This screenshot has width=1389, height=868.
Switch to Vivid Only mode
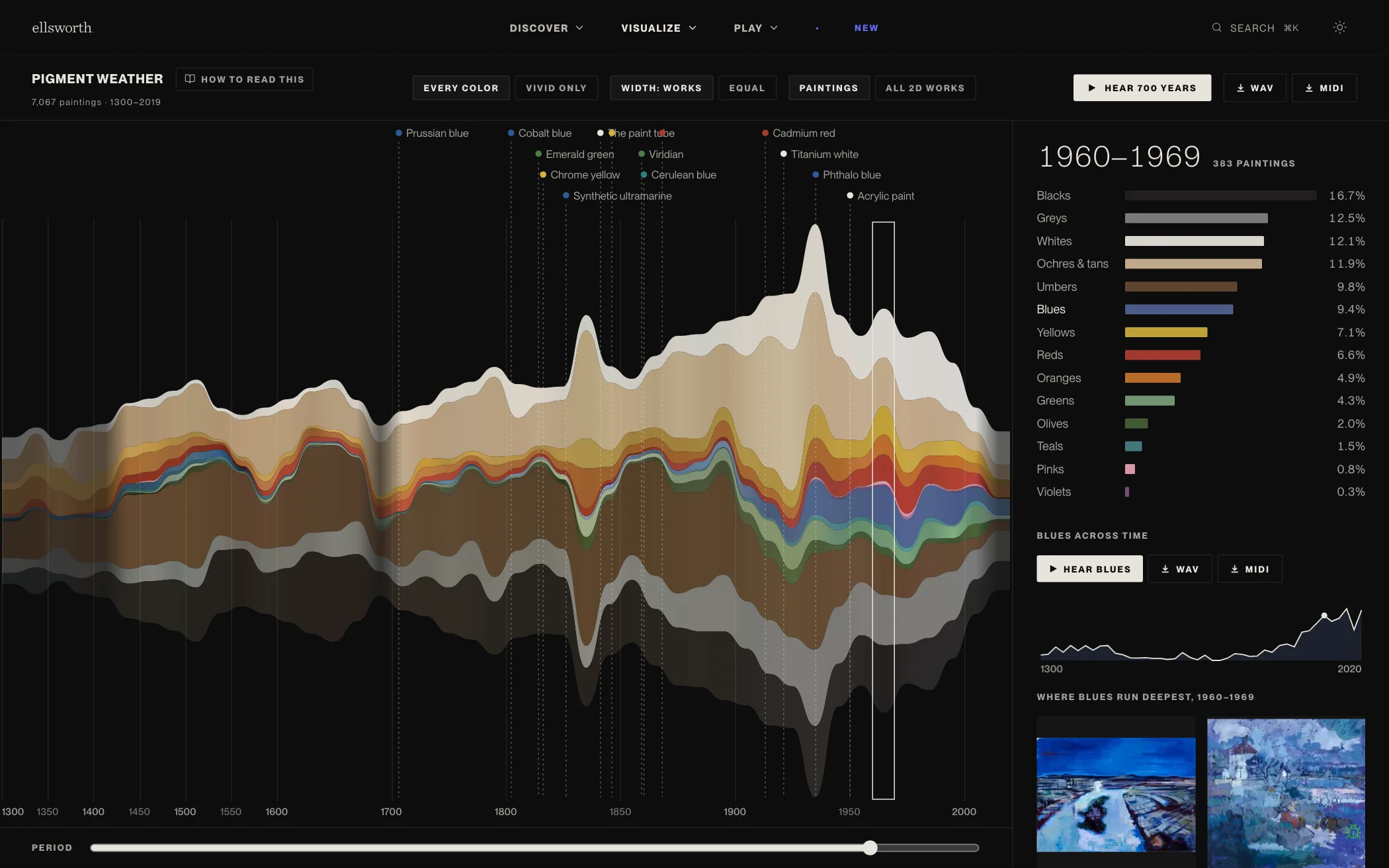click(556, 88)
